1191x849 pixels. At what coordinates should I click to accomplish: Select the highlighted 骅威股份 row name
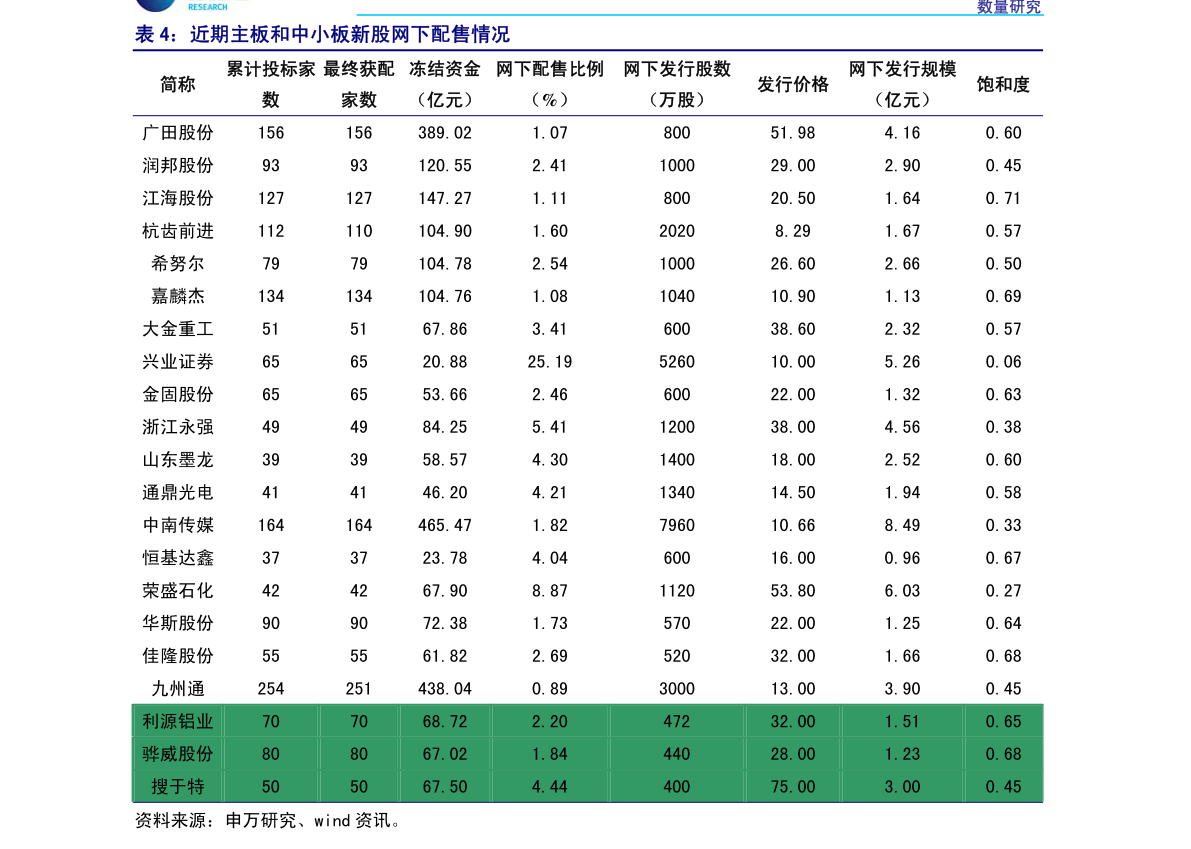point(178,753)
